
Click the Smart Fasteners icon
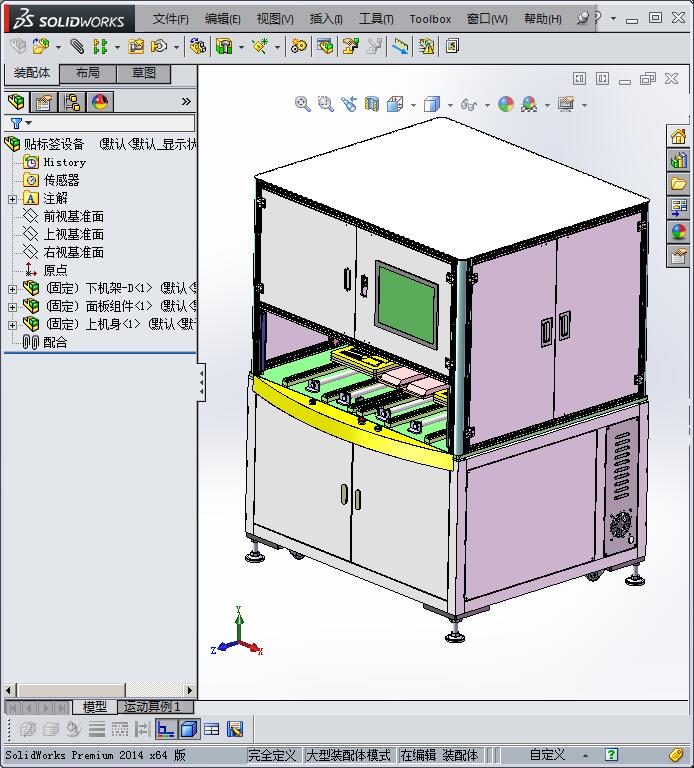tap(136, 47)
